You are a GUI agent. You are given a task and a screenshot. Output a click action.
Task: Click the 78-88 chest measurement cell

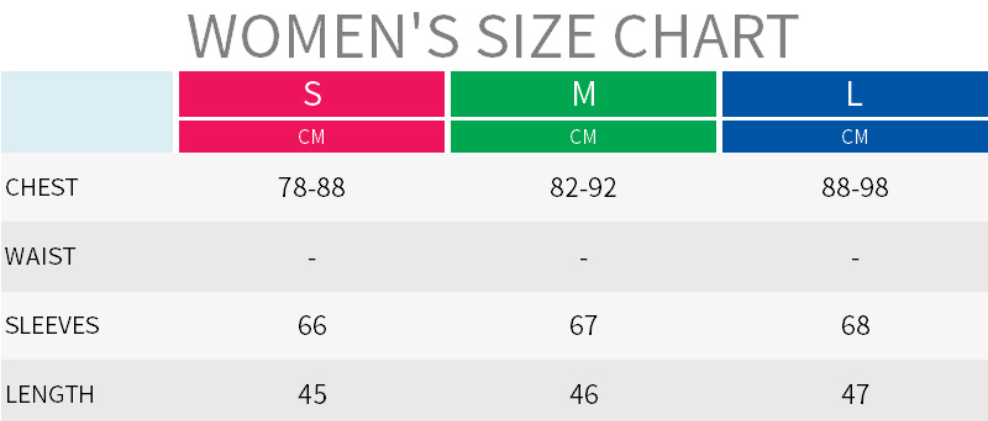pyautogui.click(x=312, y=188)
